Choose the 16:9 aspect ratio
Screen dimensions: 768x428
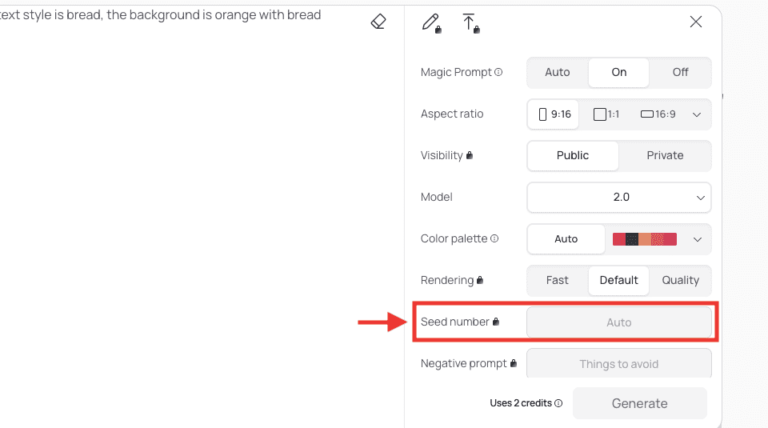pos(658,115)
